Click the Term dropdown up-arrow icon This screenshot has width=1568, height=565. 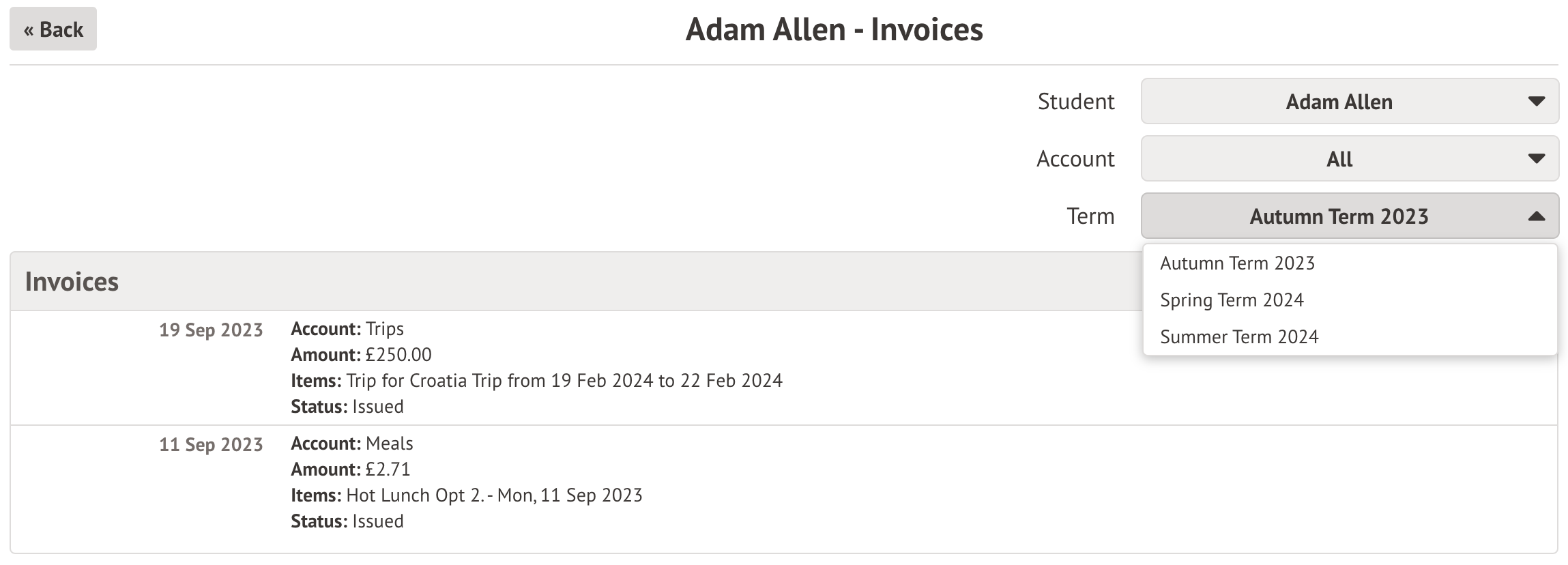pos(1536,216)
